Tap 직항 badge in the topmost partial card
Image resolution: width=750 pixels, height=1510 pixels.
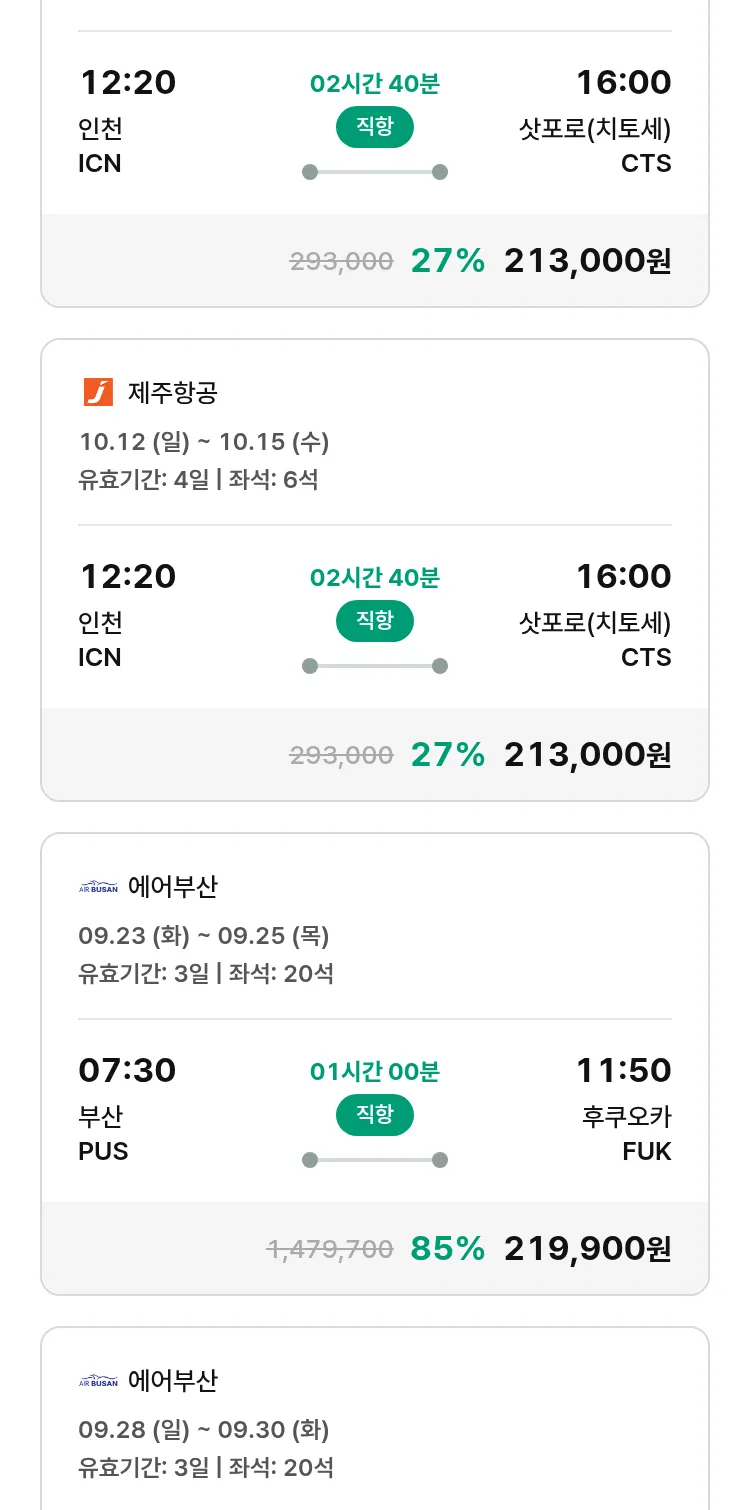(x=374, y=127)
